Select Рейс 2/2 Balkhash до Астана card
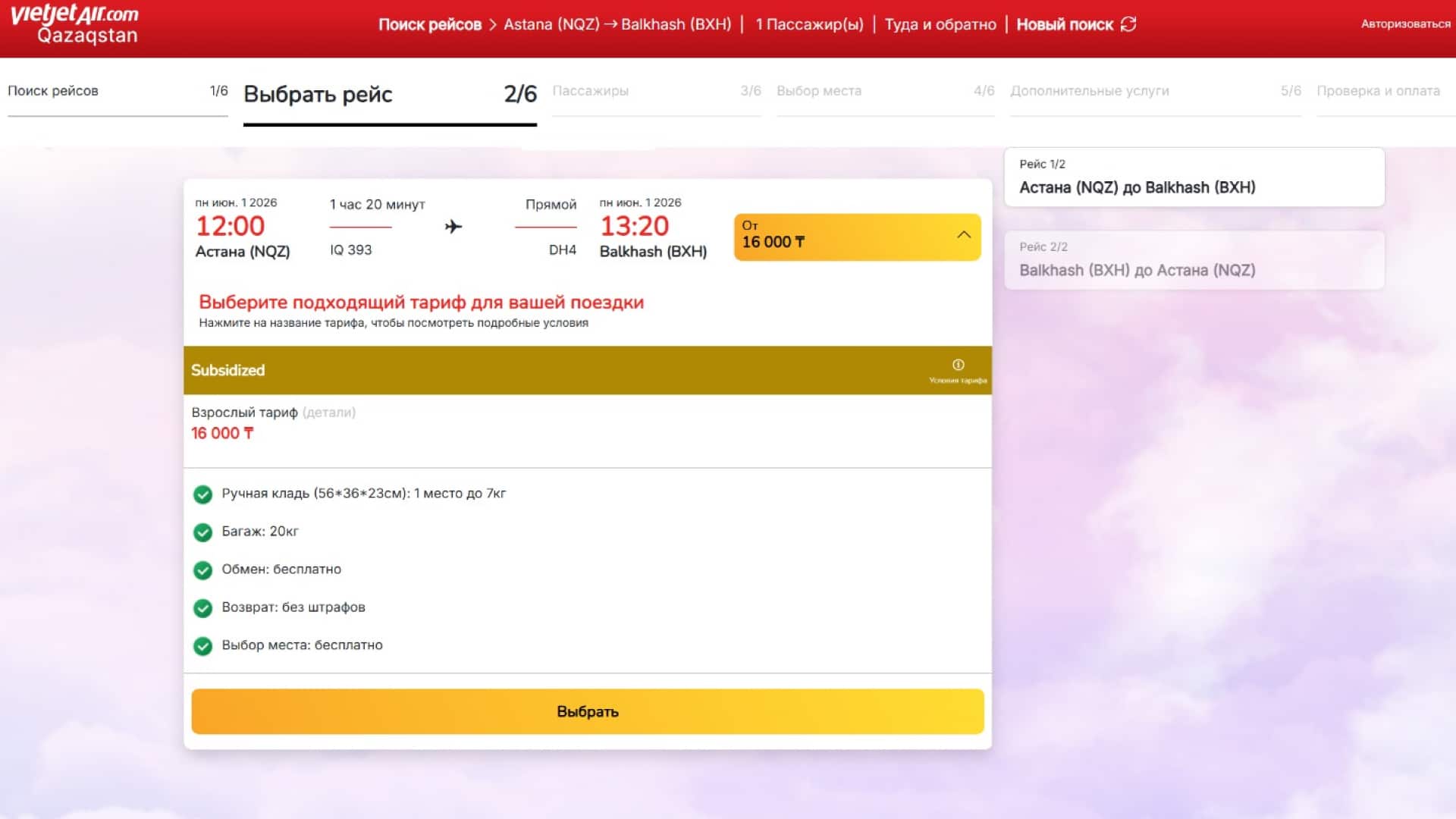The image size is (1456, 819). 1194,260
